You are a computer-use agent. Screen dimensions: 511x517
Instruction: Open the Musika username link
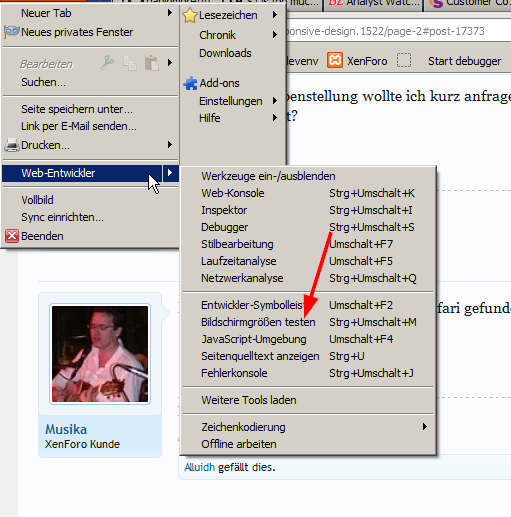(66, 429)
